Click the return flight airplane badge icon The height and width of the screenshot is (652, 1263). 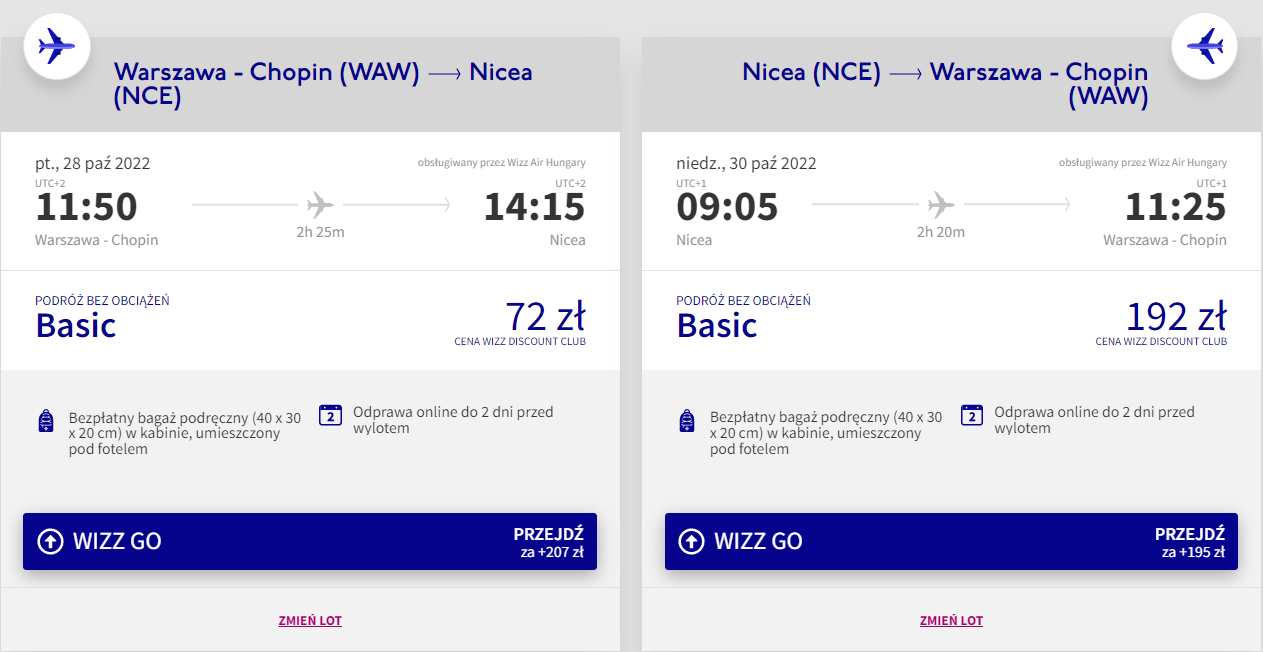[x=1205, y=45]
